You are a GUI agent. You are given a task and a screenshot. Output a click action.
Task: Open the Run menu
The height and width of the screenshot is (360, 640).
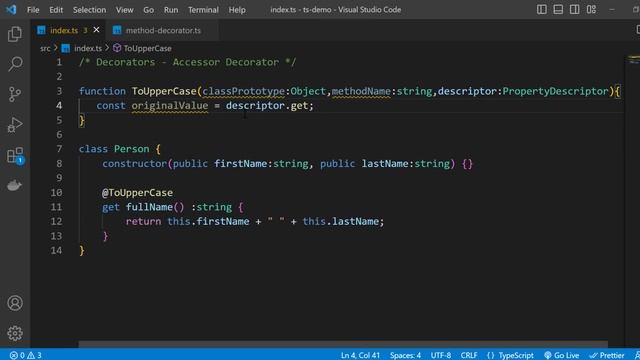click(x=171, y=10)
